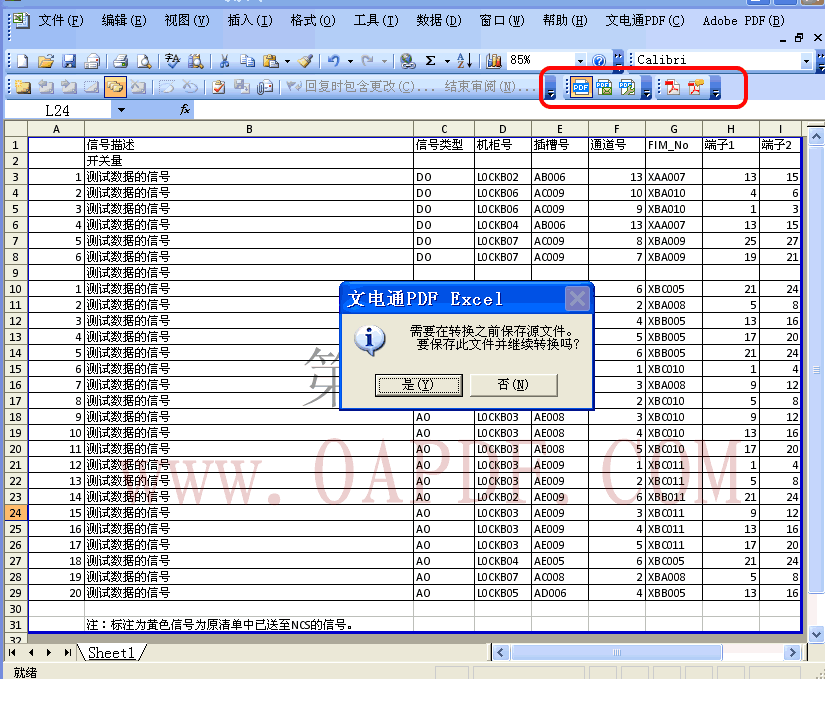Confirm saving with 是(Y) button

tap(419, 385)
